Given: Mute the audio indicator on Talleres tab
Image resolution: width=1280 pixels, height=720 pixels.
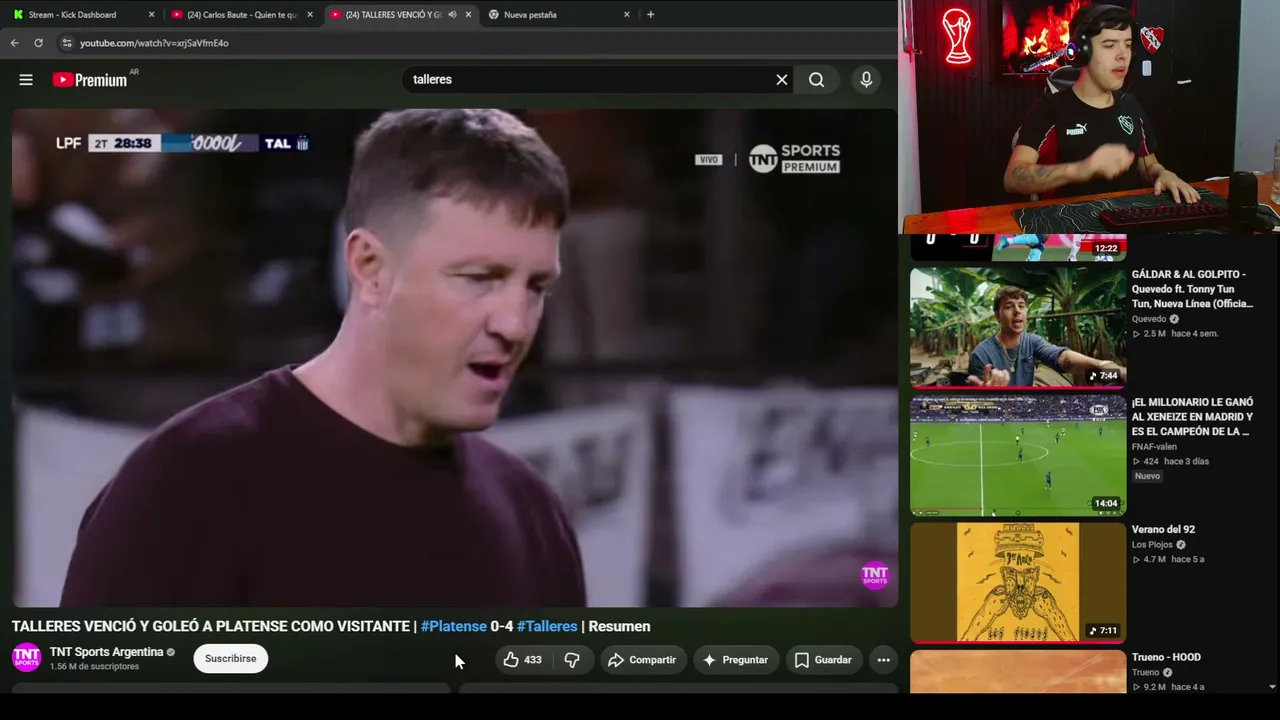Looking at the screenshot, I should pyautogui.click(x=452, y=15).
